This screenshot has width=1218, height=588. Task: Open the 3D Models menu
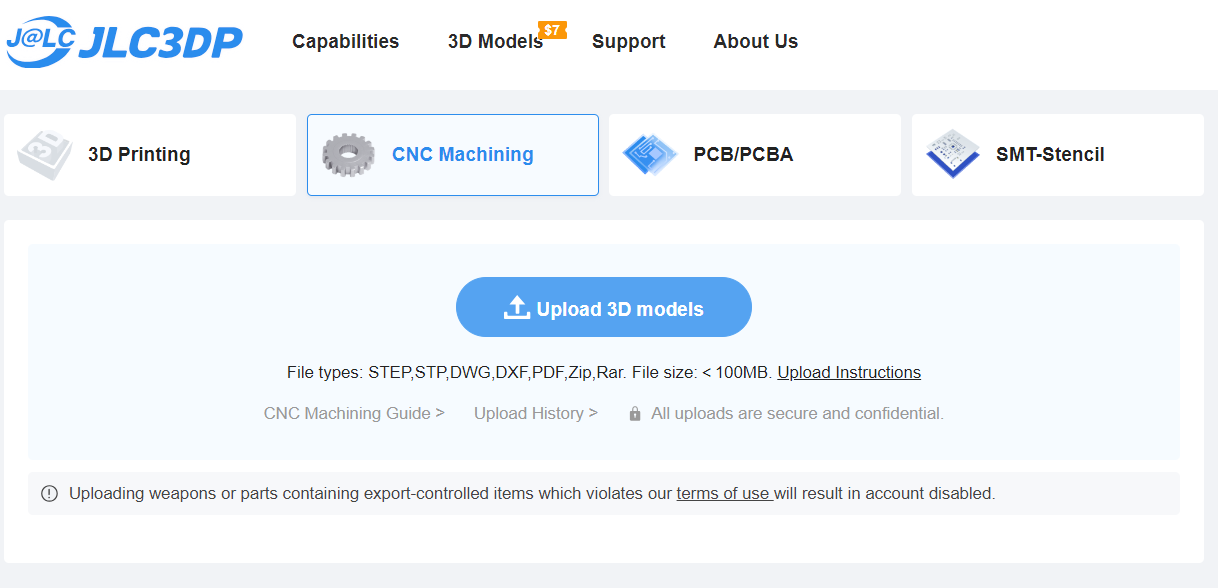[x=495, y=42]
